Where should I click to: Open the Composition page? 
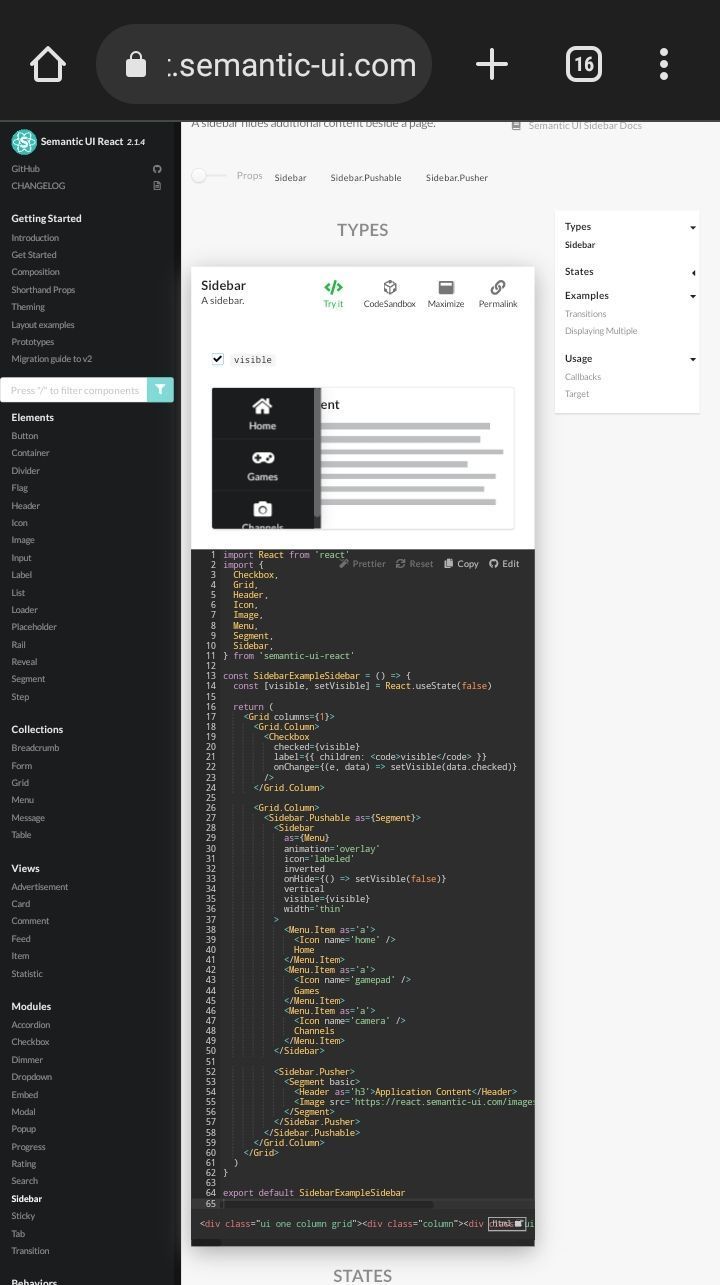point(35,272)
